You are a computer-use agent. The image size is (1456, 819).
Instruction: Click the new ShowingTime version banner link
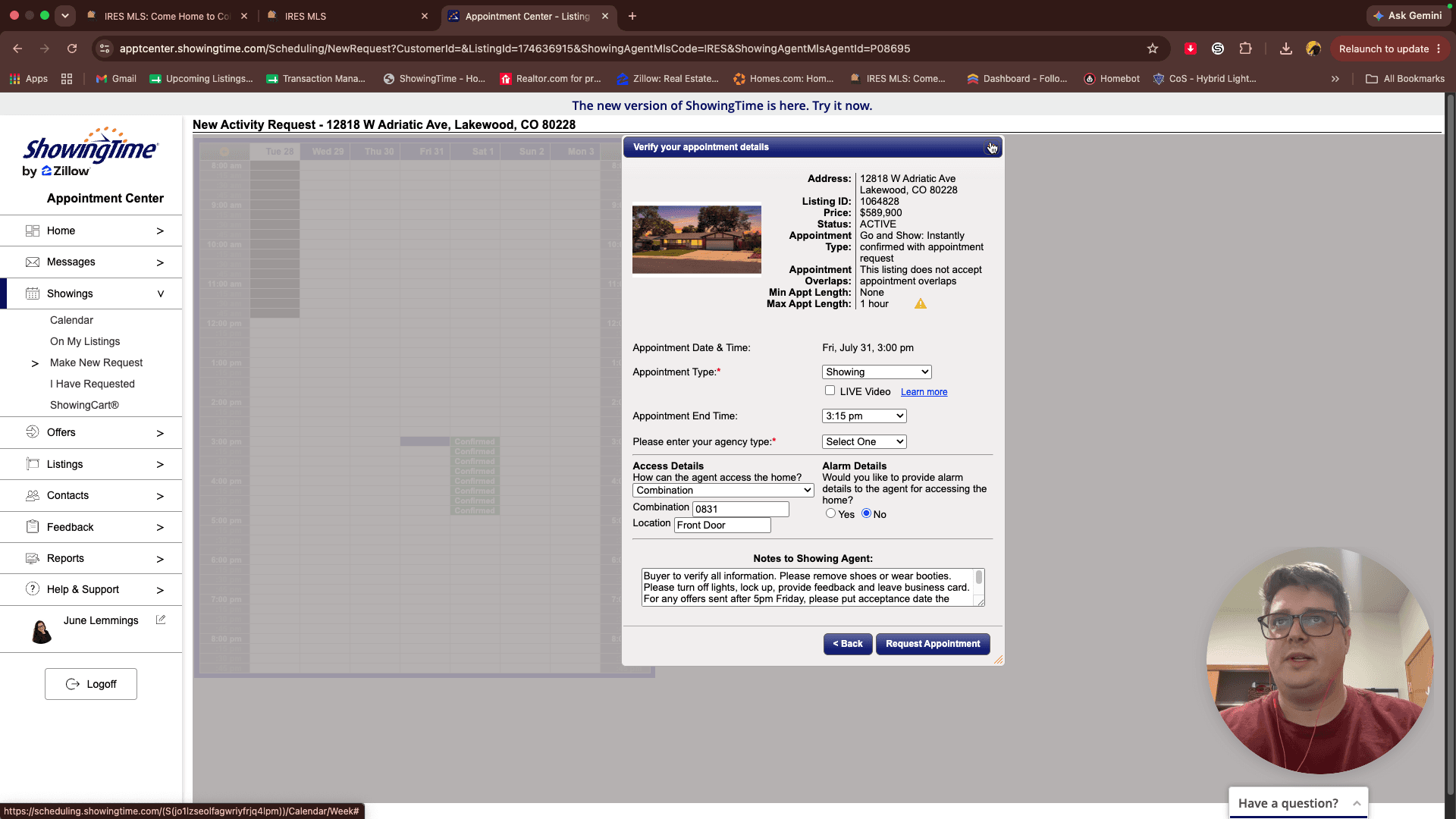coord(722,105)
